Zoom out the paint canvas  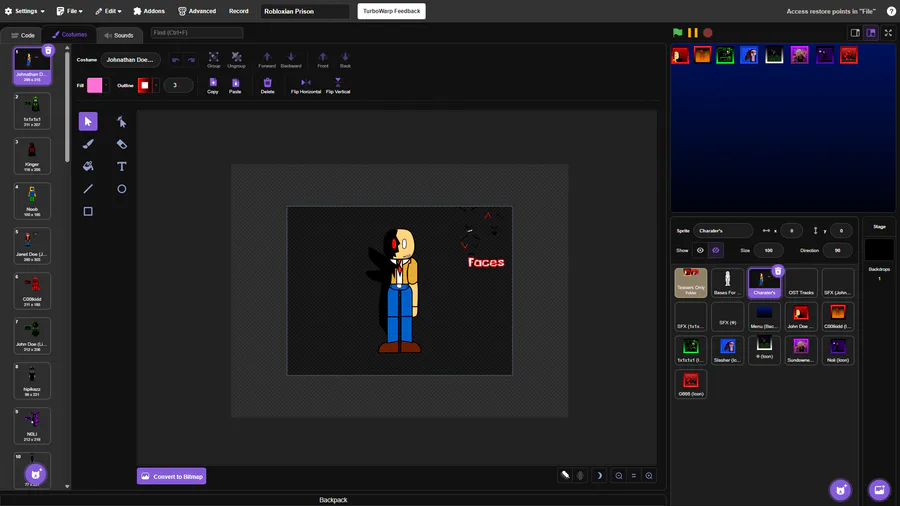pyautogui.click(x=619, y=476)
